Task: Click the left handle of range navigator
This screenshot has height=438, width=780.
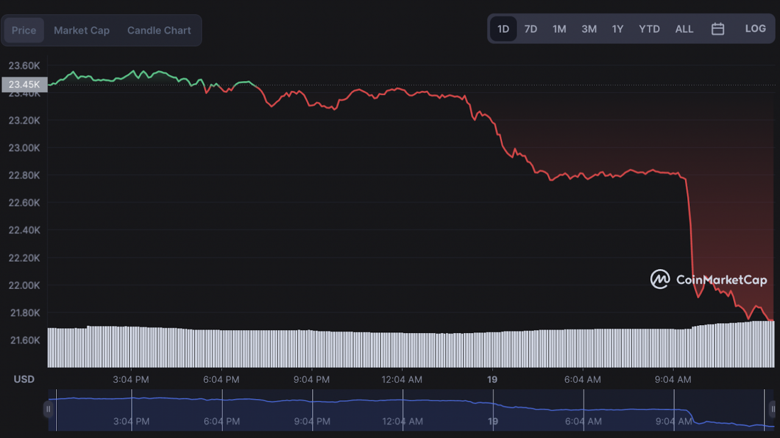Action: [48, 409]
